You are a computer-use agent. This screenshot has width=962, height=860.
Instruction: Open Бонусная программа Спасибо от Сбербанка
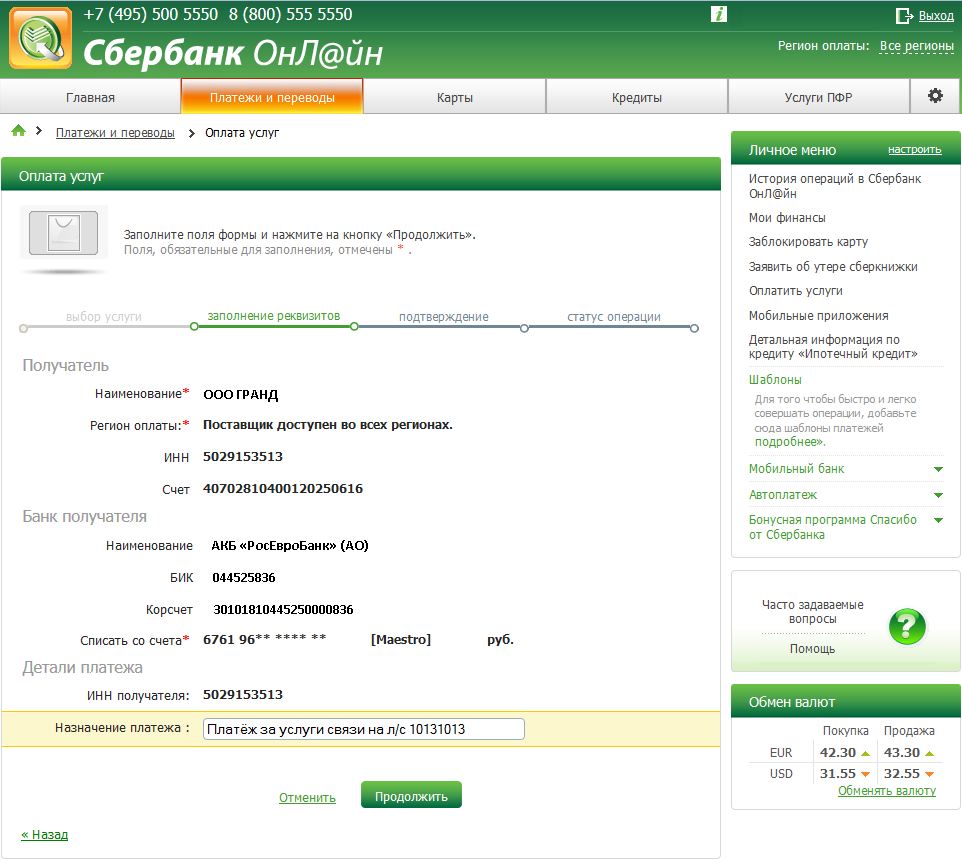click(x=833, y=527)
